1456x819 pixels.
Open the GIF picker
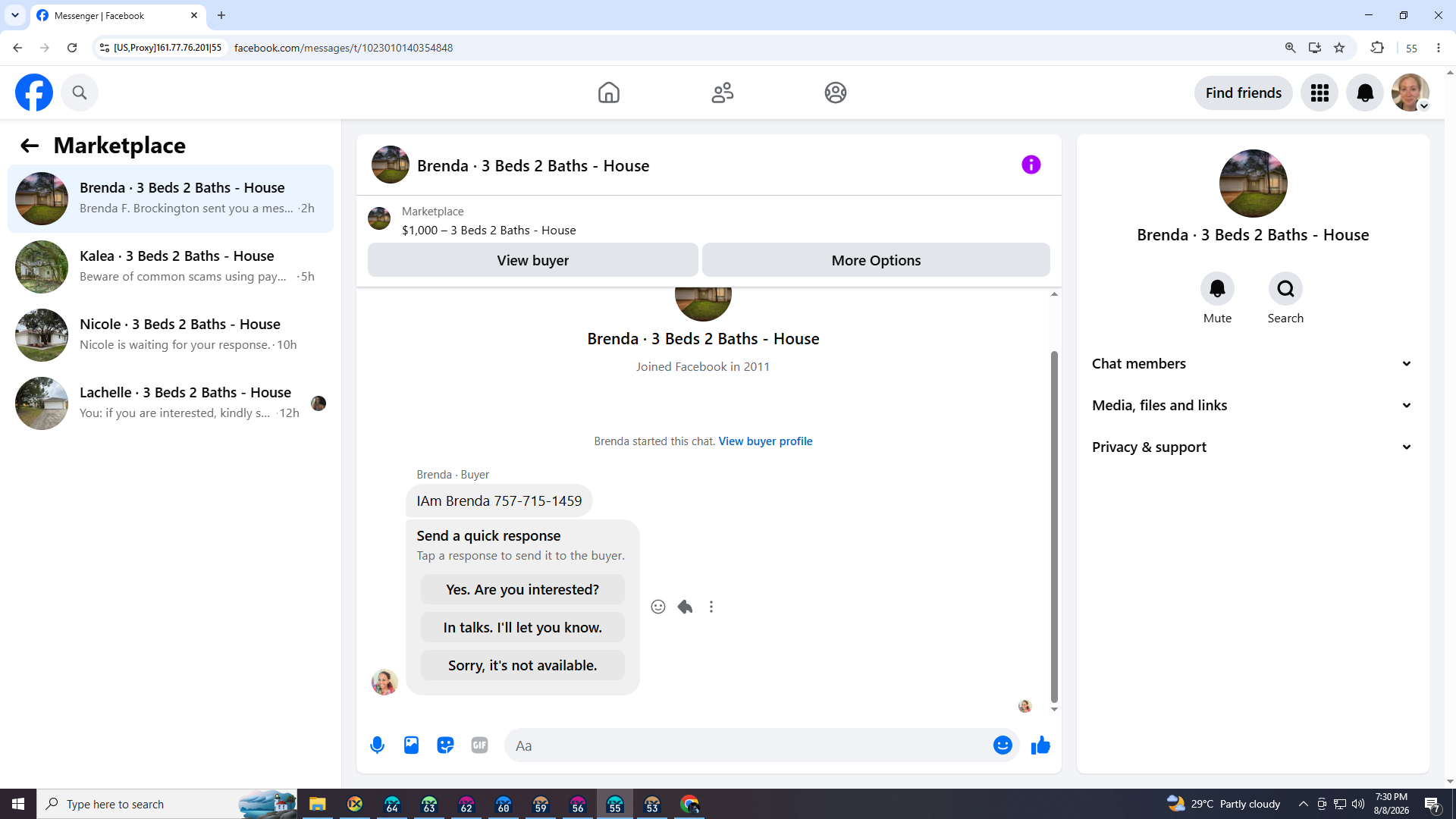tap(479, 745)
